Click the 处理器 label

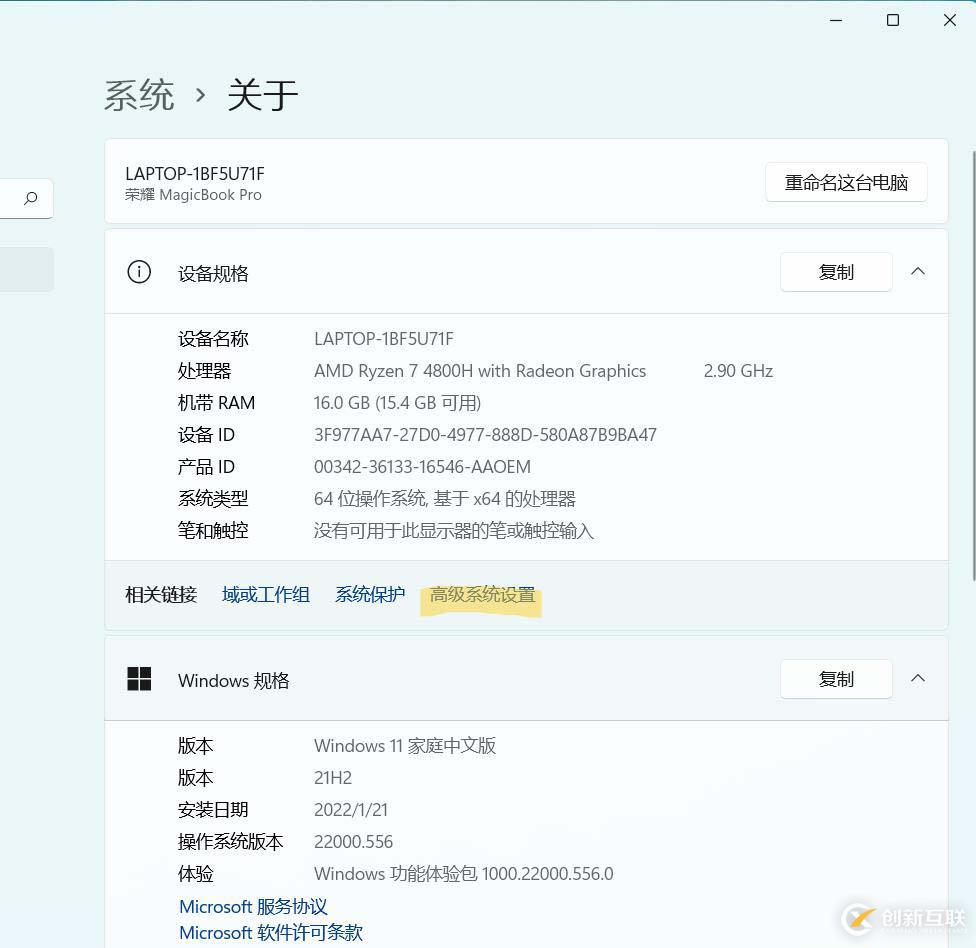204,371
